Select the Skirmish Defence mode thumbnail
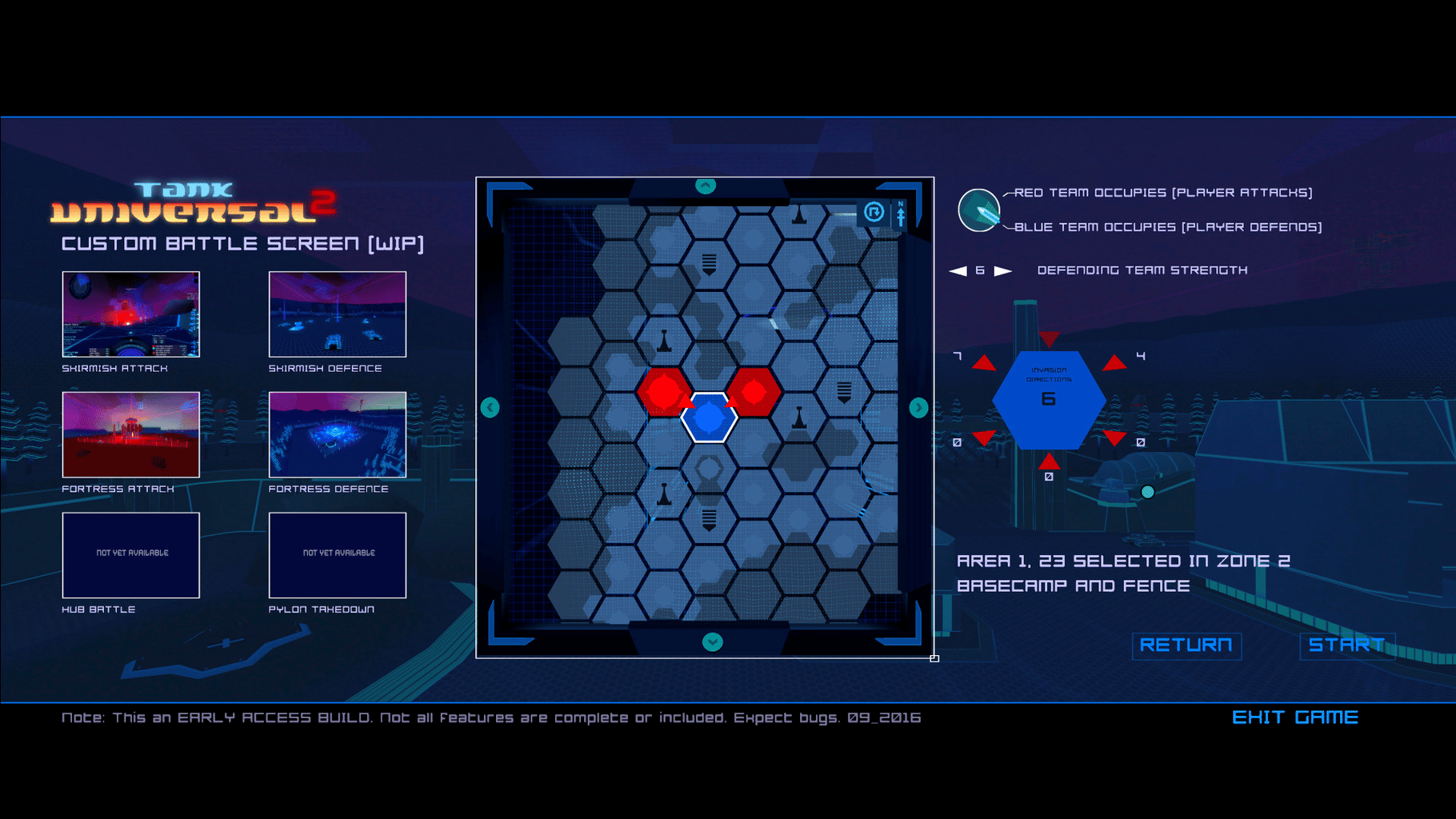Image resolution: width=1456 pixels, height=819 pixels. coord(338,314)
